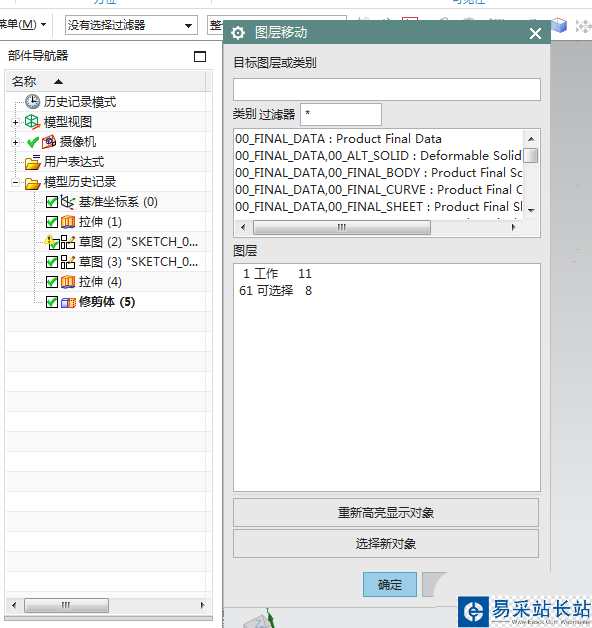Select layer row '1 工作 11'
Image resolution: width=592 pixels, height=628 pixels.
click(277, 274)
